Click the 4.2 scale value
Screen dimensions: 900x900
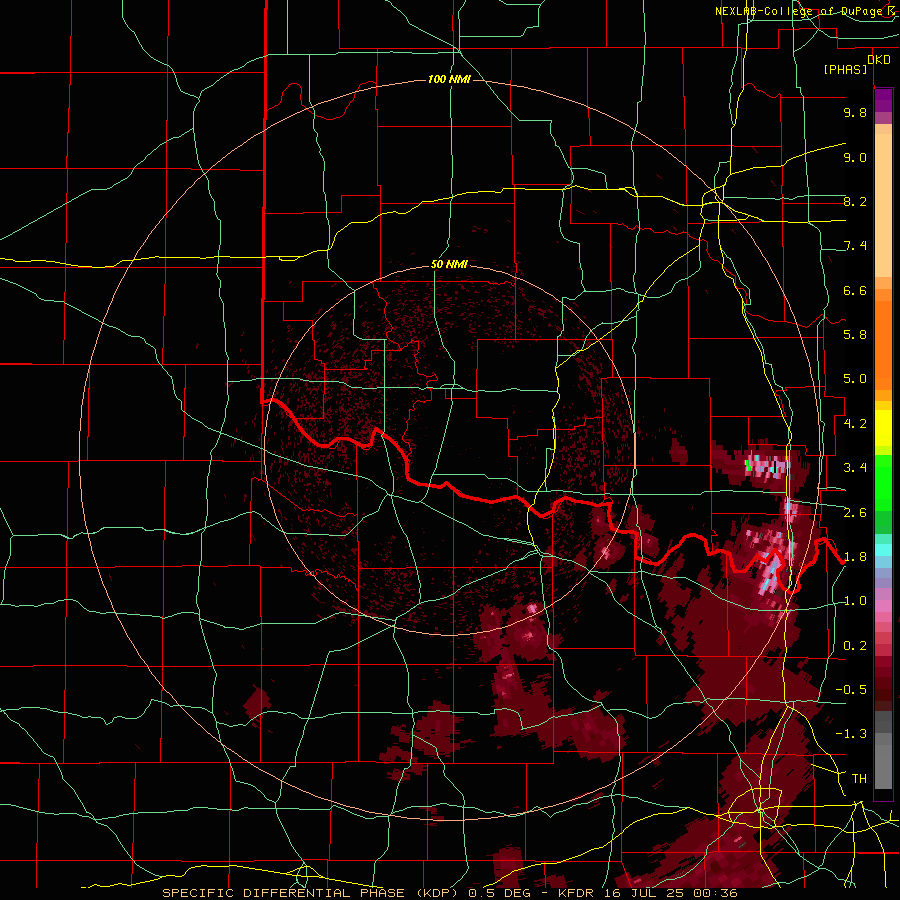855,424
